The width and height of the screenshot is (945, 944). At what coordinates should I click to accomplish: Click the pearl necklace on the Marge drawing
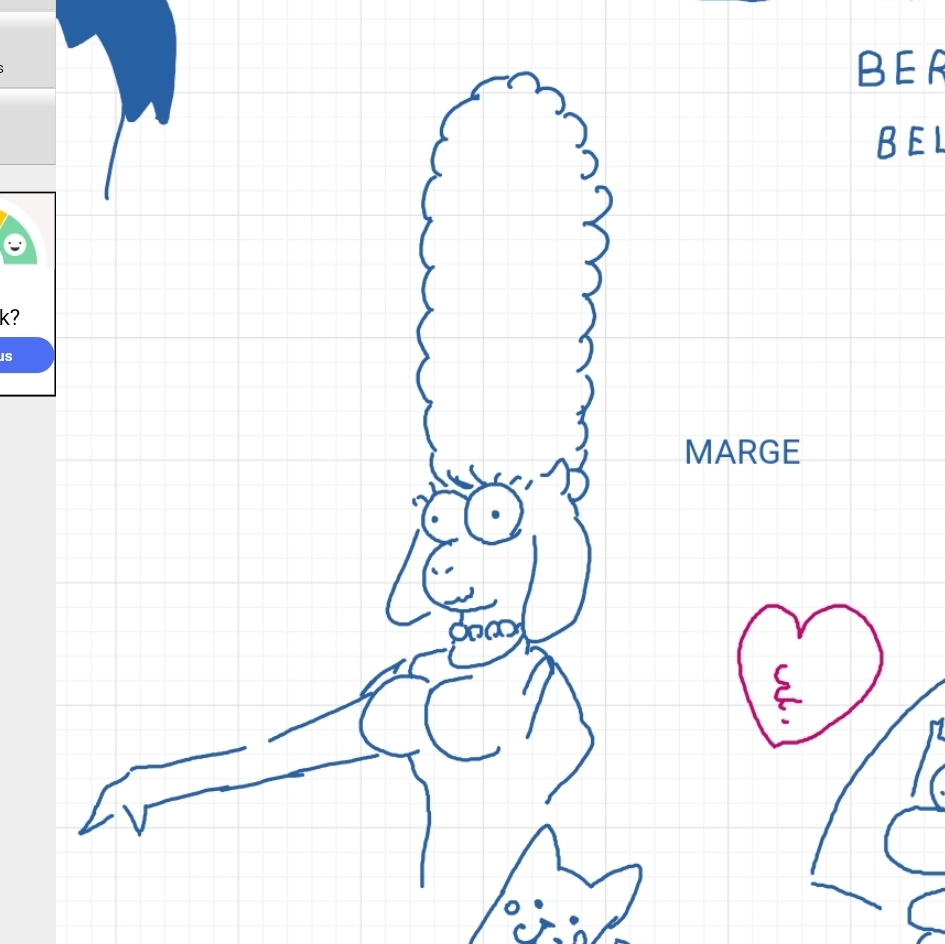point(486,632)
